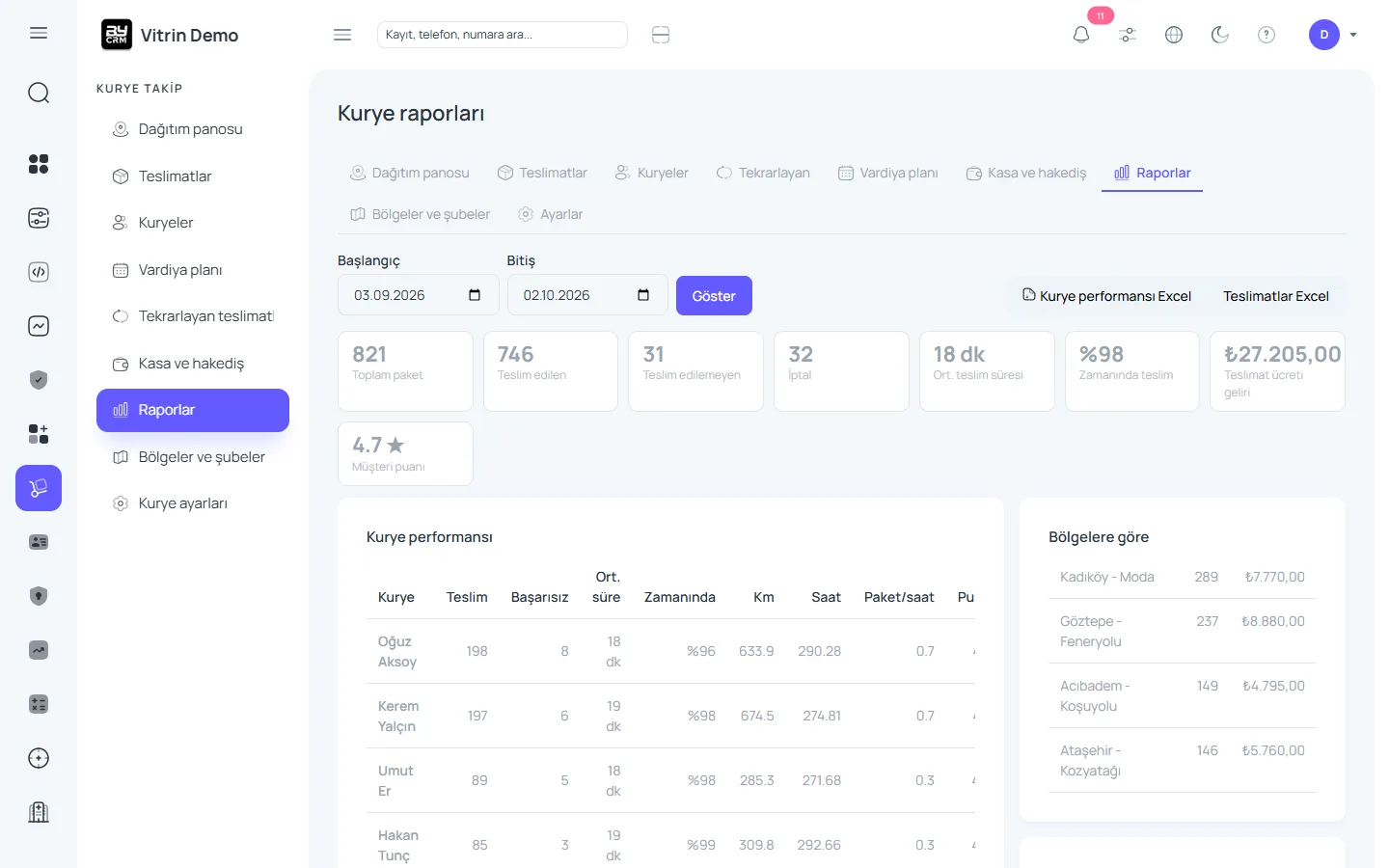Click the ID card icon in left rail
Image resolution: width=1389 pixels, height=868 pixels.
click(x=39, y=542)
